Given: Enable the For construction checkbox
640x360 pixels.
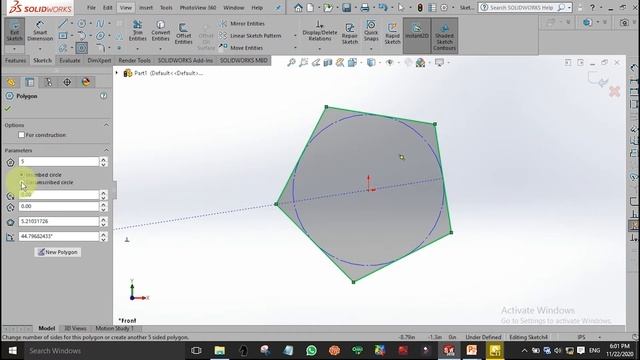Looking at the screenshot, I should tap(22, 135).
